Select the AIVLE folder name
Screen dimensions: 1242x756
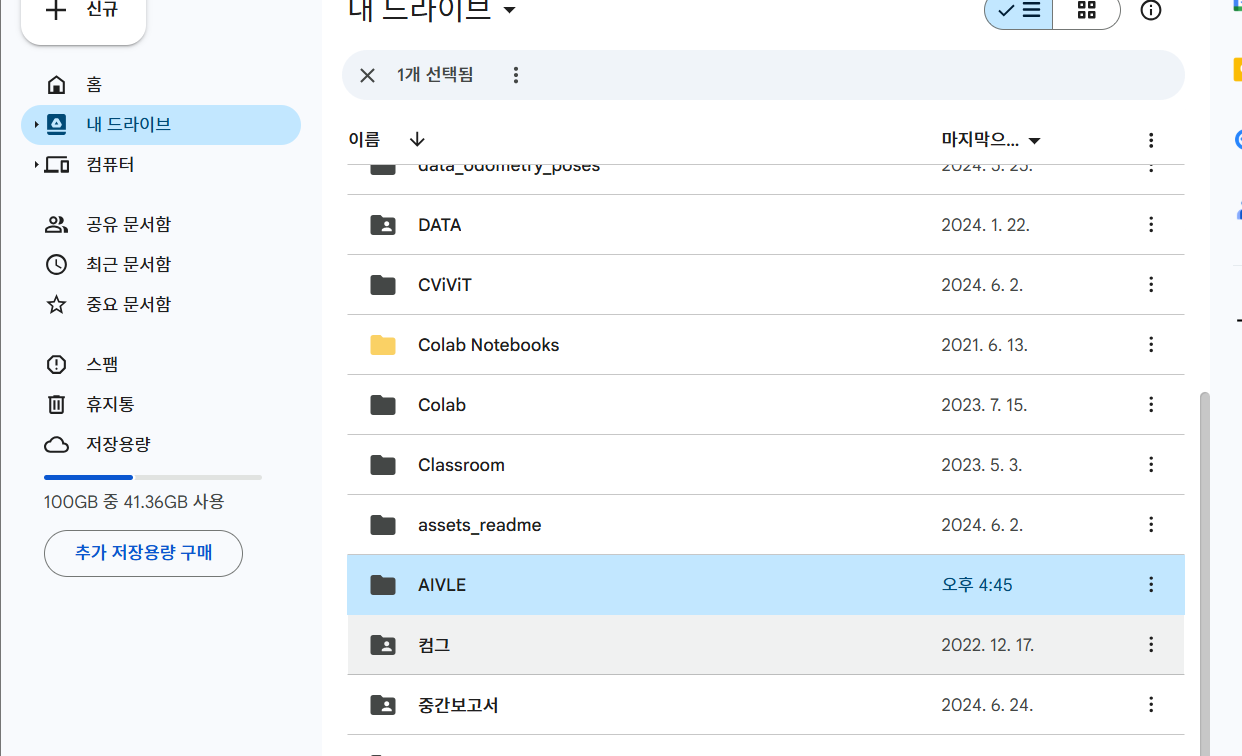pos(442,585)
